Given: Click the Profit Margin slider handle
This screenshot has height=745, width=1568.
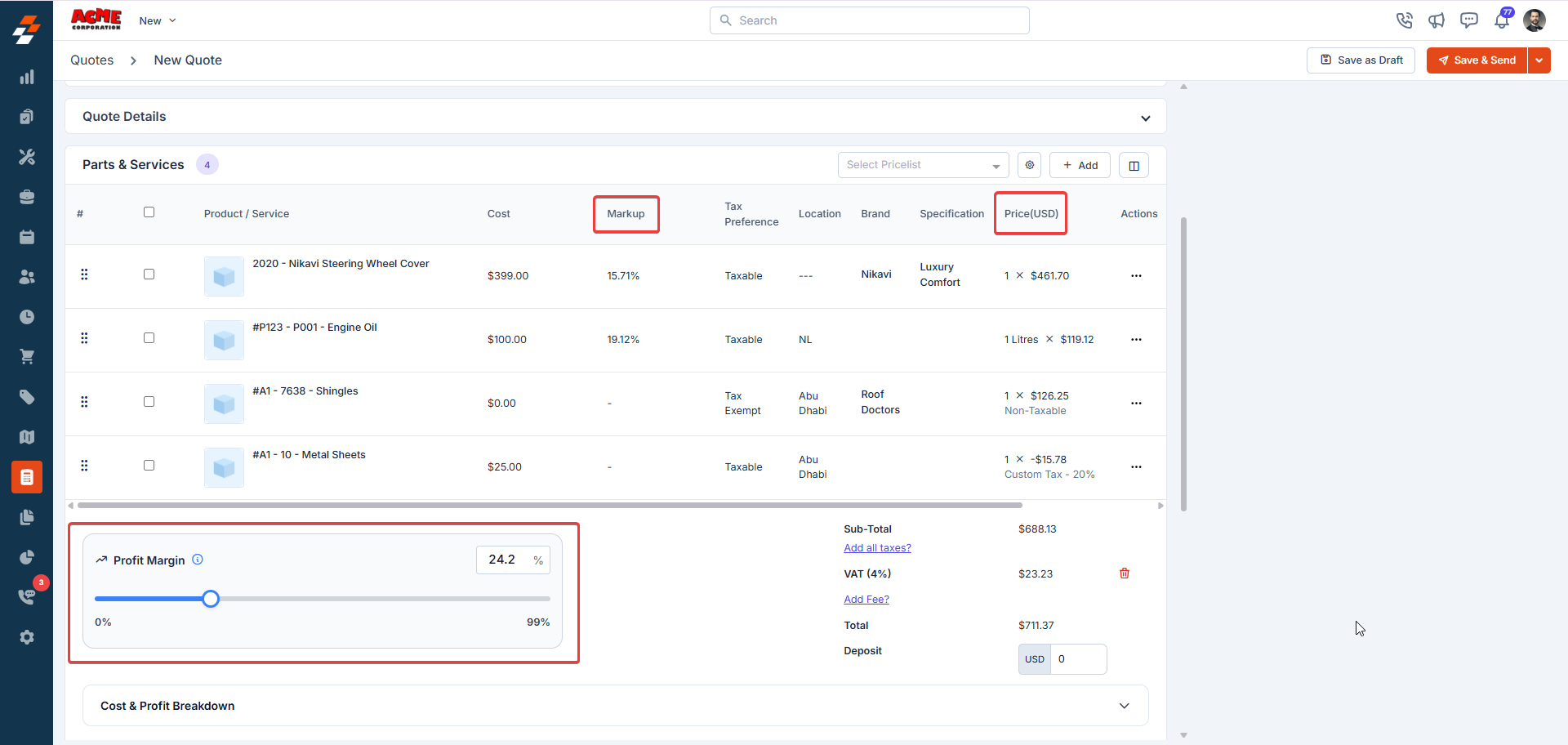Looking at the screenshot, I should pyautogui.click(x=211, y=599).
